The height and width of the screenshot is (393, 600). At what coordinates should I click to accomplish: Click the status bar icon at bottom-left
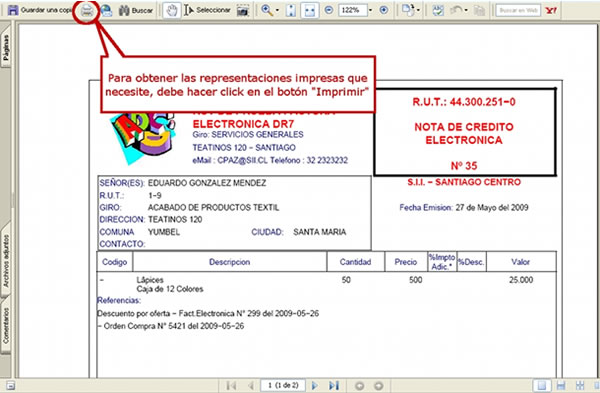(x=10, y=385)
